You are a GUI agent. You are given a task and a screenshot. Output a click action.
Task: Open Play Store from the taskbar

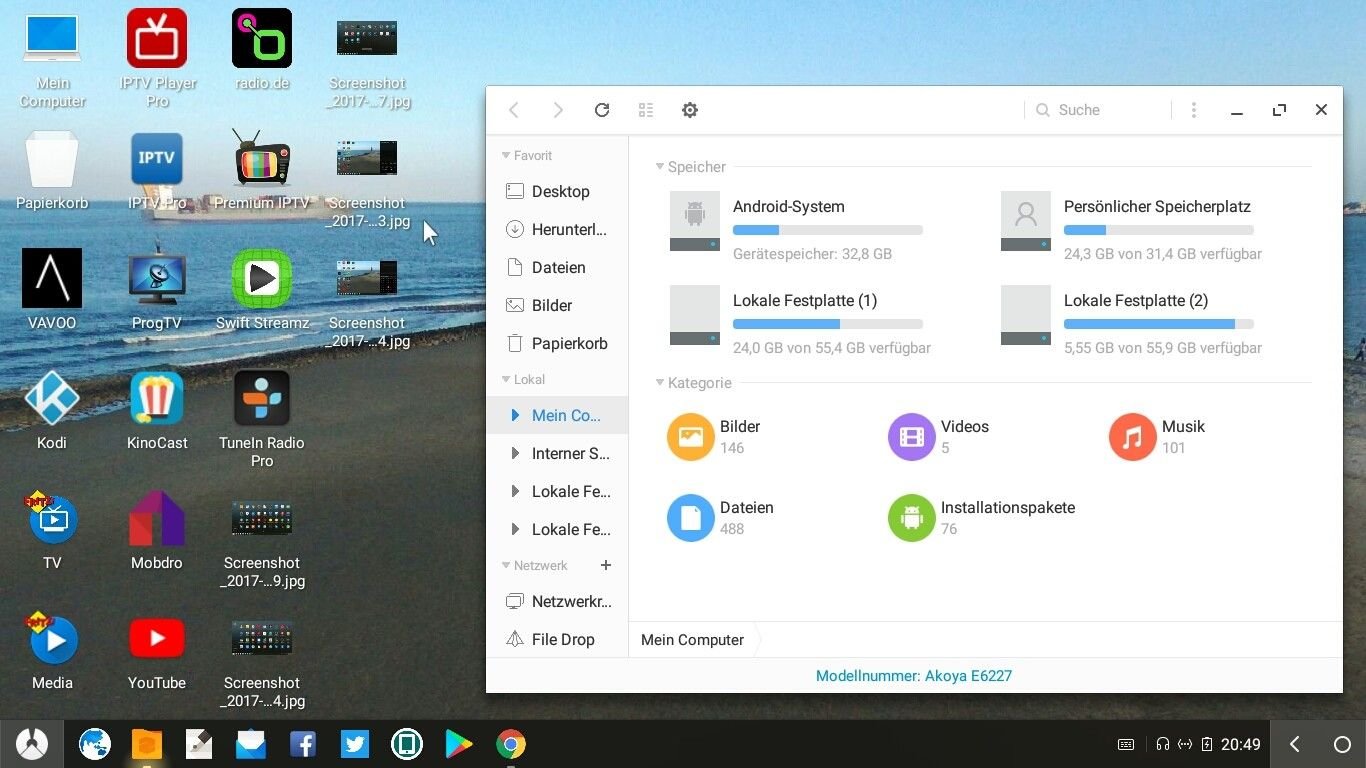[x=459, y=744]
